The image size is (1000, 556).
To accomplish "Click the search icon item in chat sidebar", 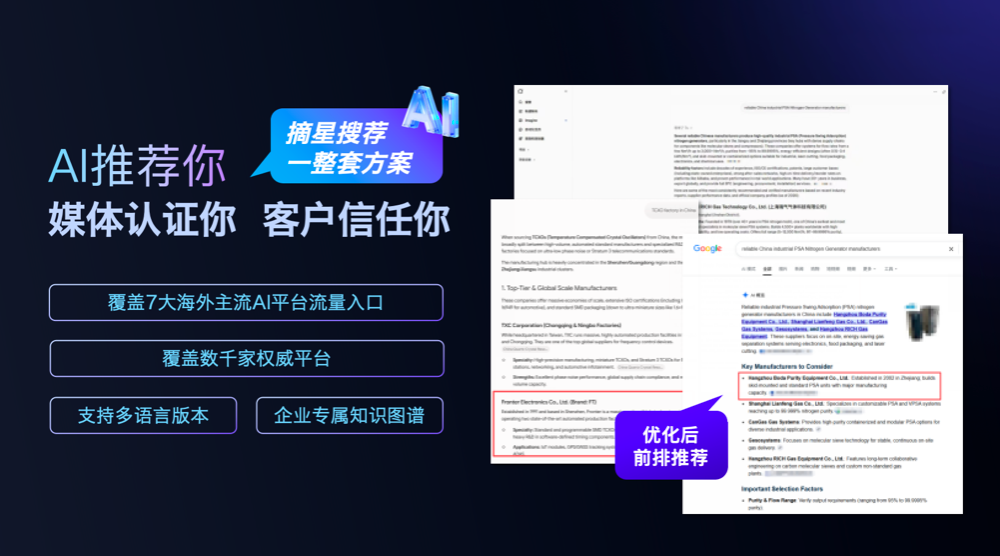I will point(526,102).
